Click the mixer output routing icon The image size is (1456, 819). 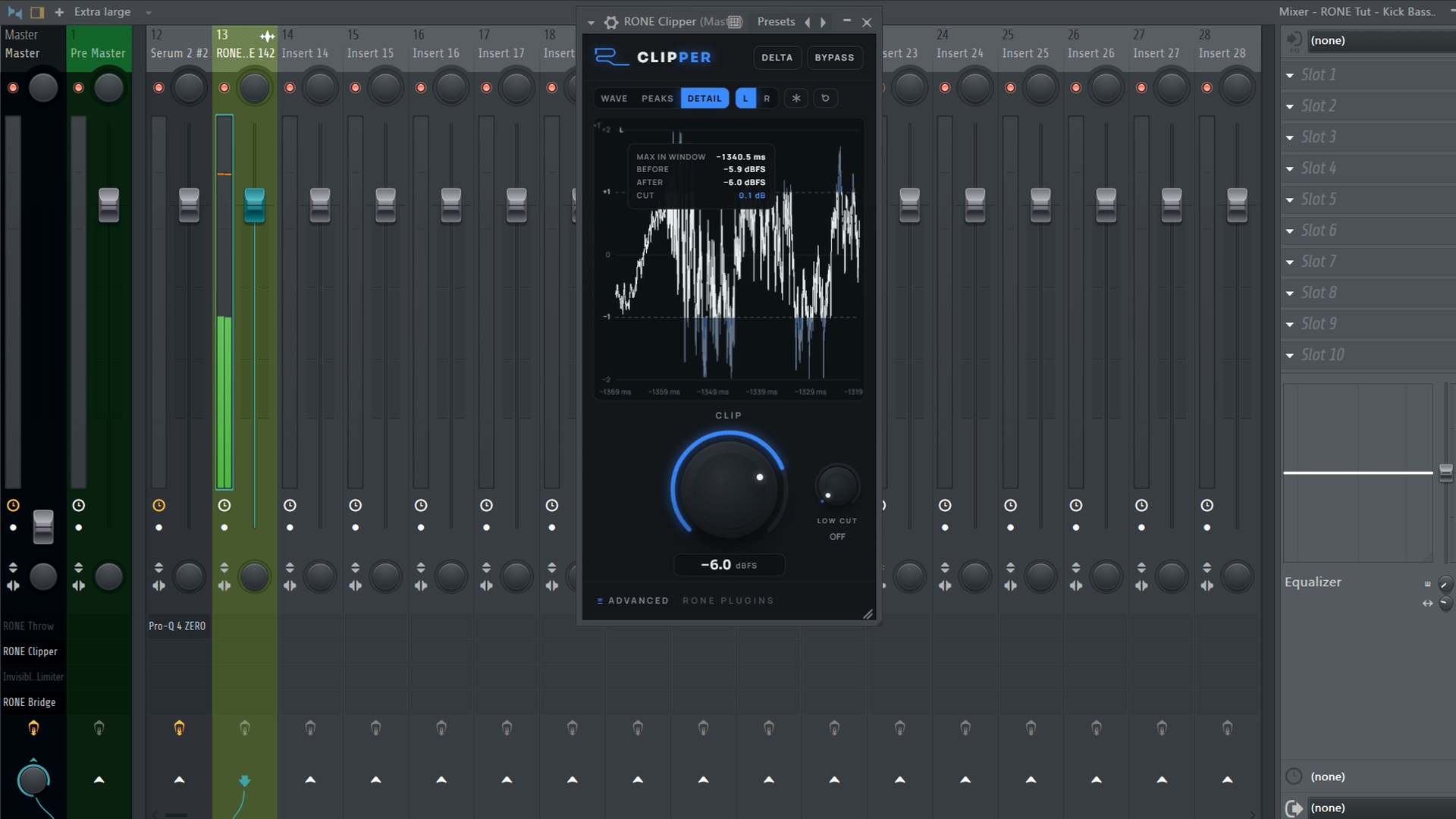(x=1294, y=808)
